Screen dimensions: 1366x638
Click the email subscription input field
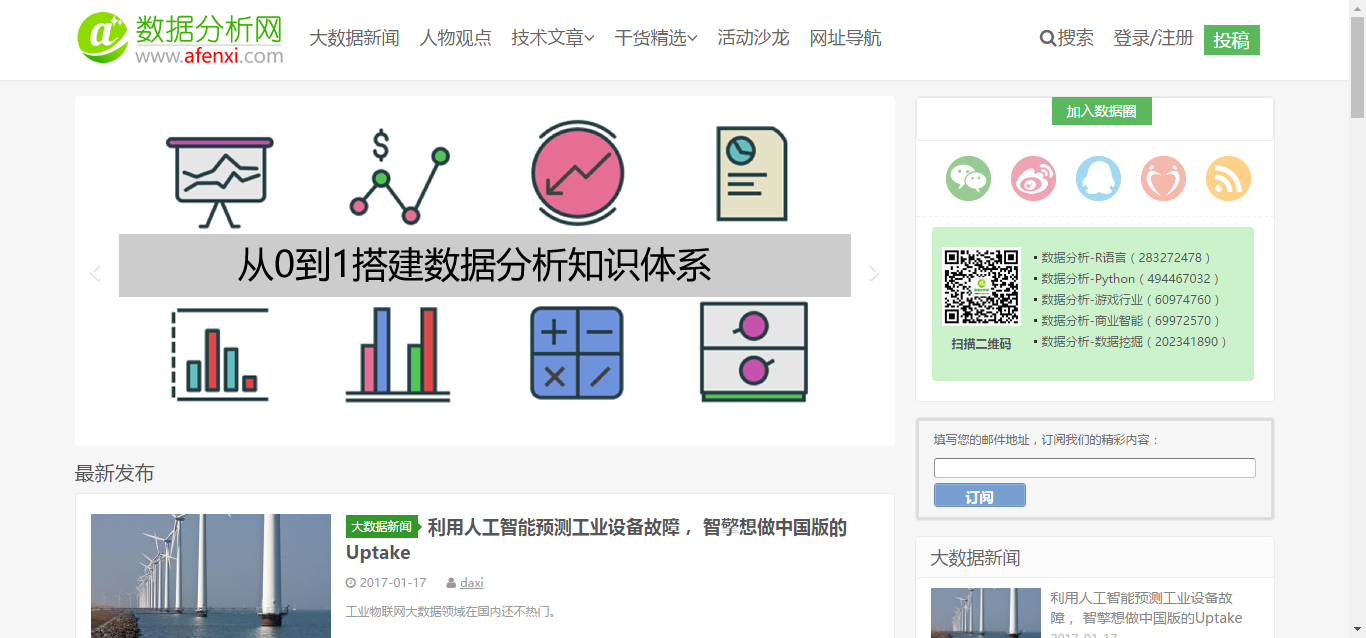coord(1094,467)
